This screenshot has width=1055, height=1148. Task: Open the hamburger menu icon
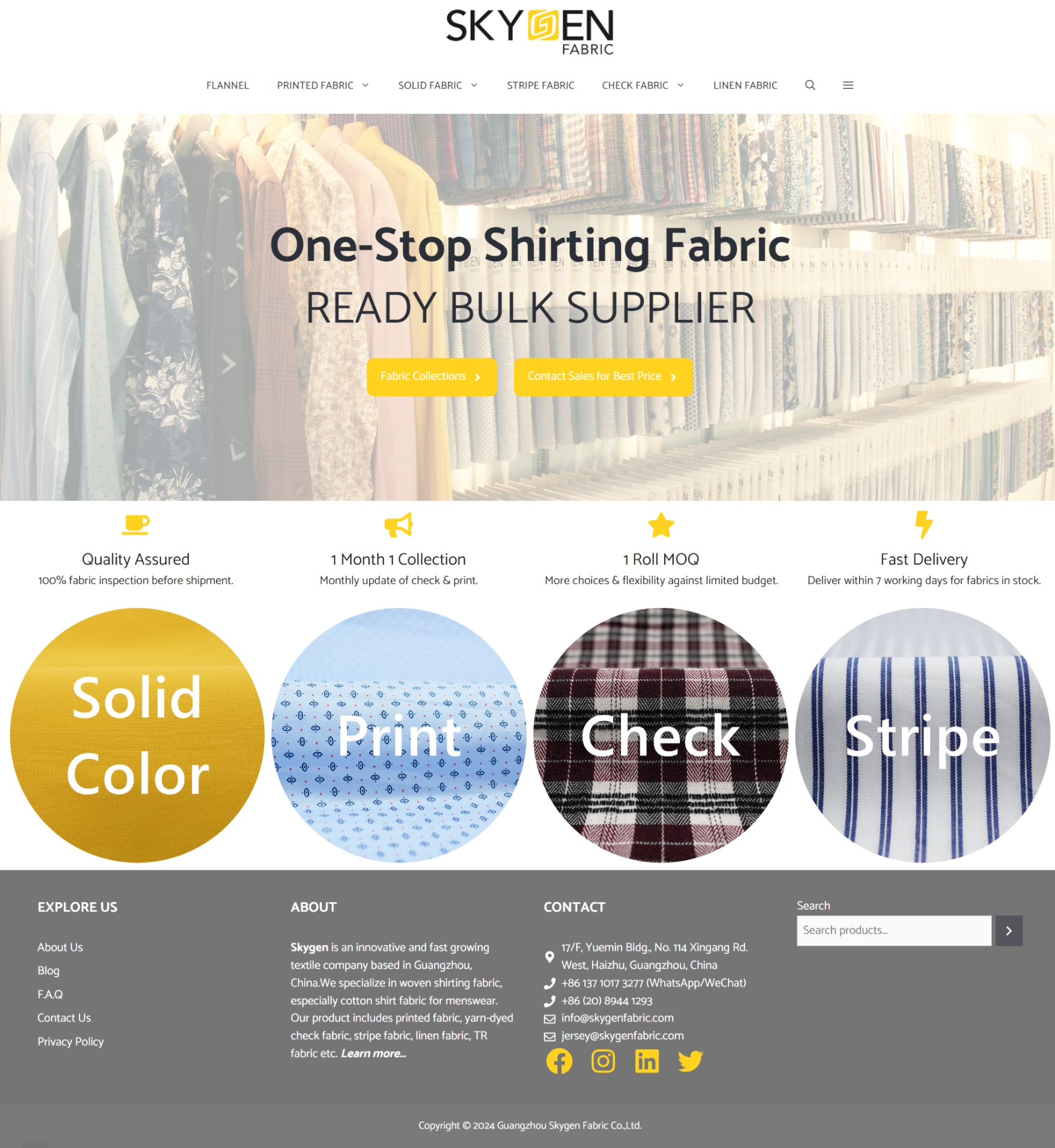848,85
